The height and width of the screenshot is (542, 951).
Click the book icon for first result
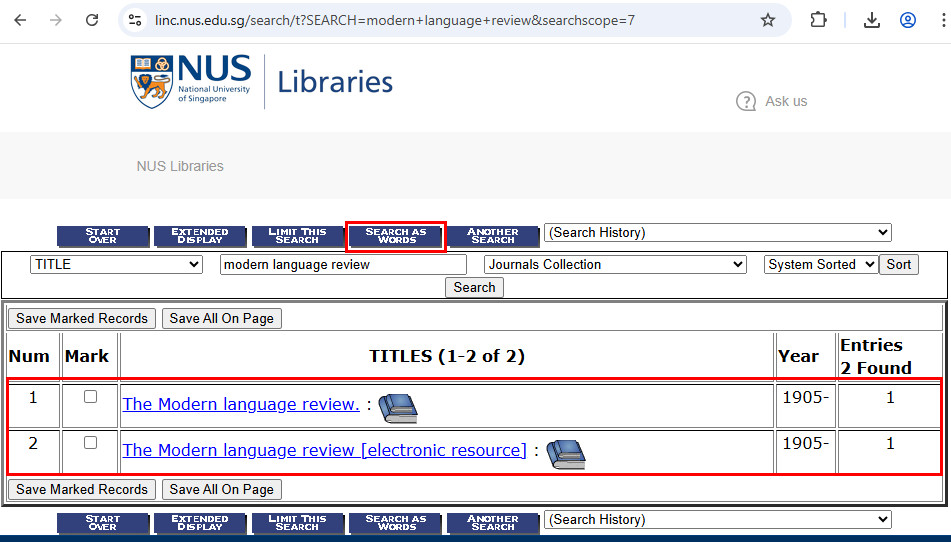(x=397, y=407)
